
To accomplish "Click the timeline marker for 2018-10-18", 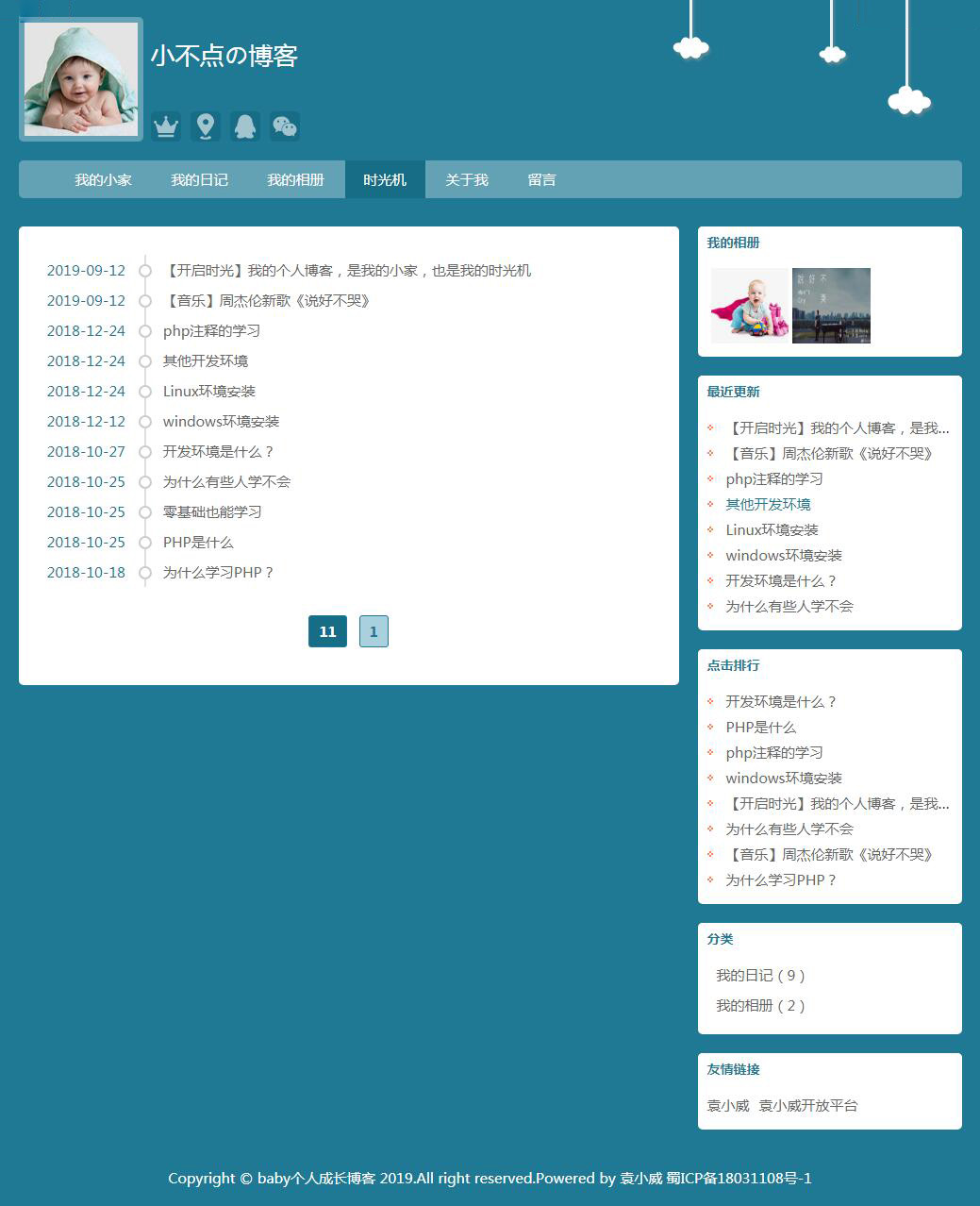I will [x=145, y=573].
